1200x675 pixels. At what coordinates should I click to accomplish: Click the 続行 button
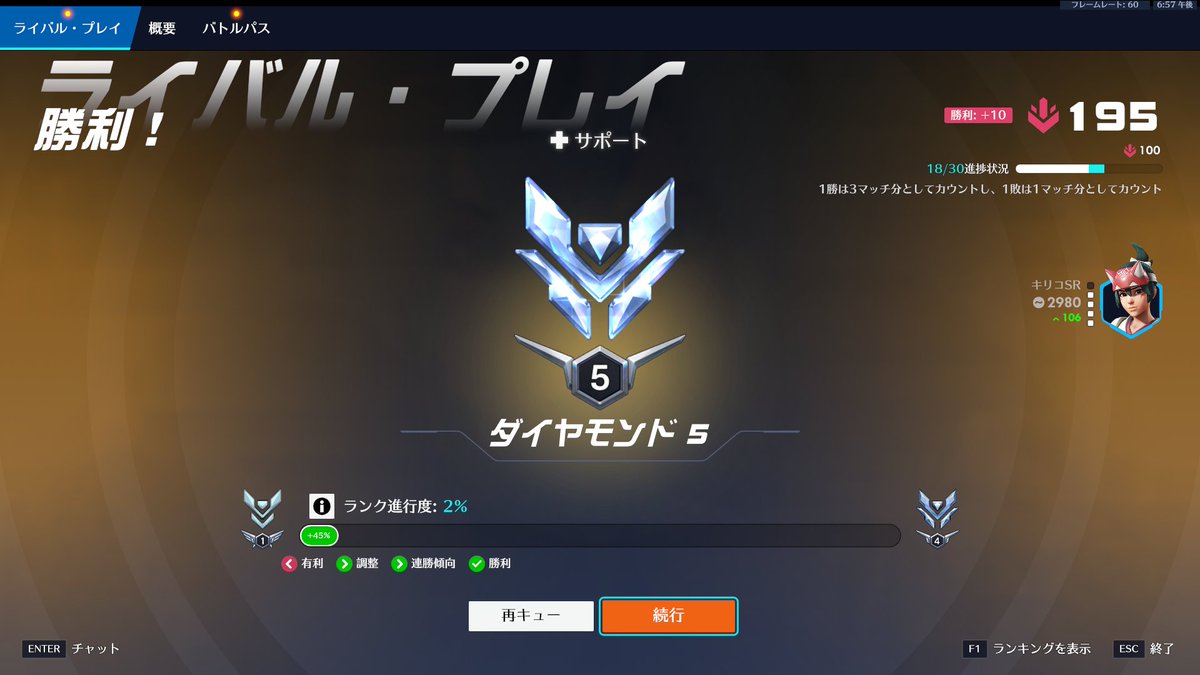point(668,616)
